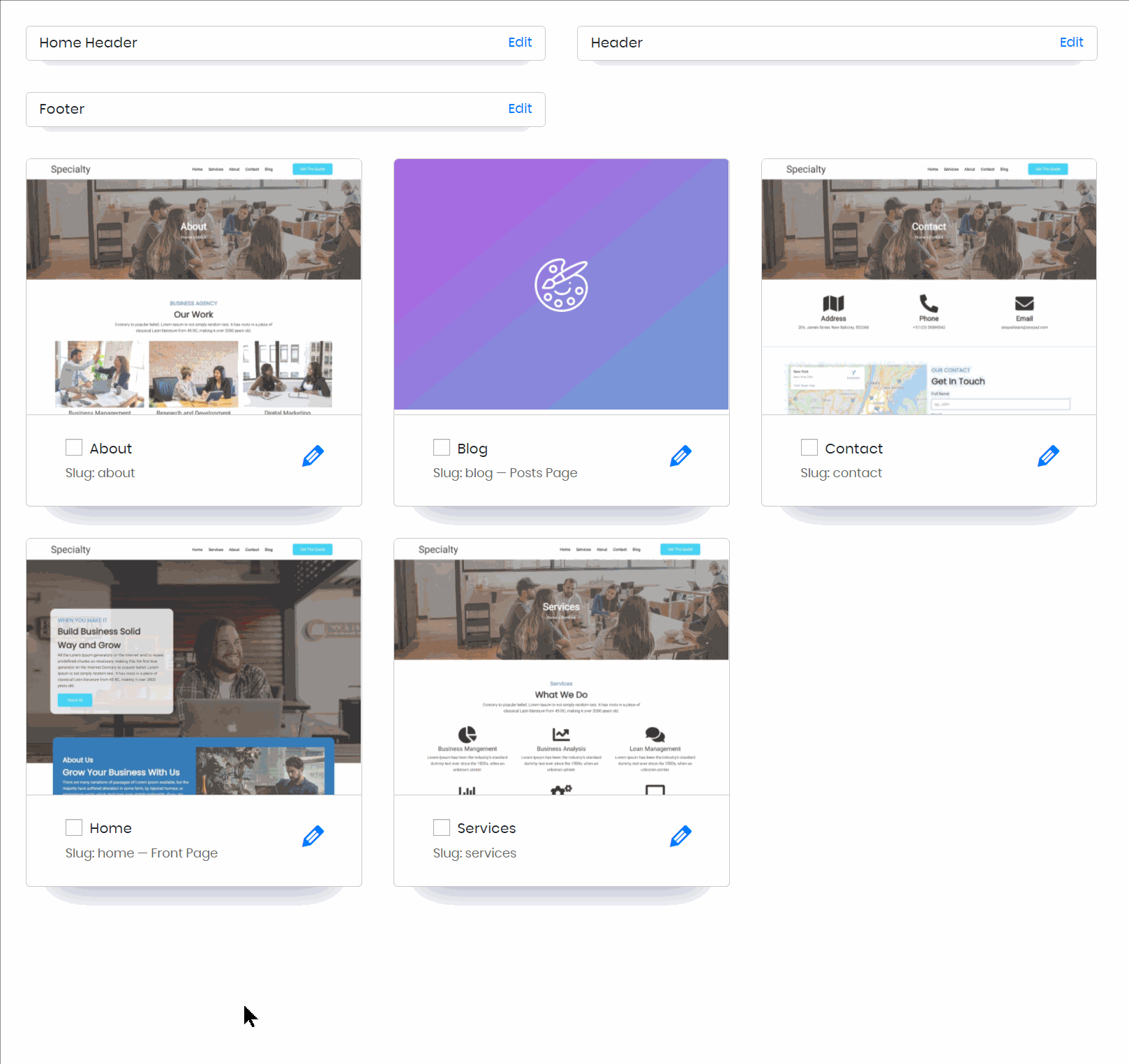Click the pencil edit icon for Contact page
The image size is (1129, 1064).
1048,456
